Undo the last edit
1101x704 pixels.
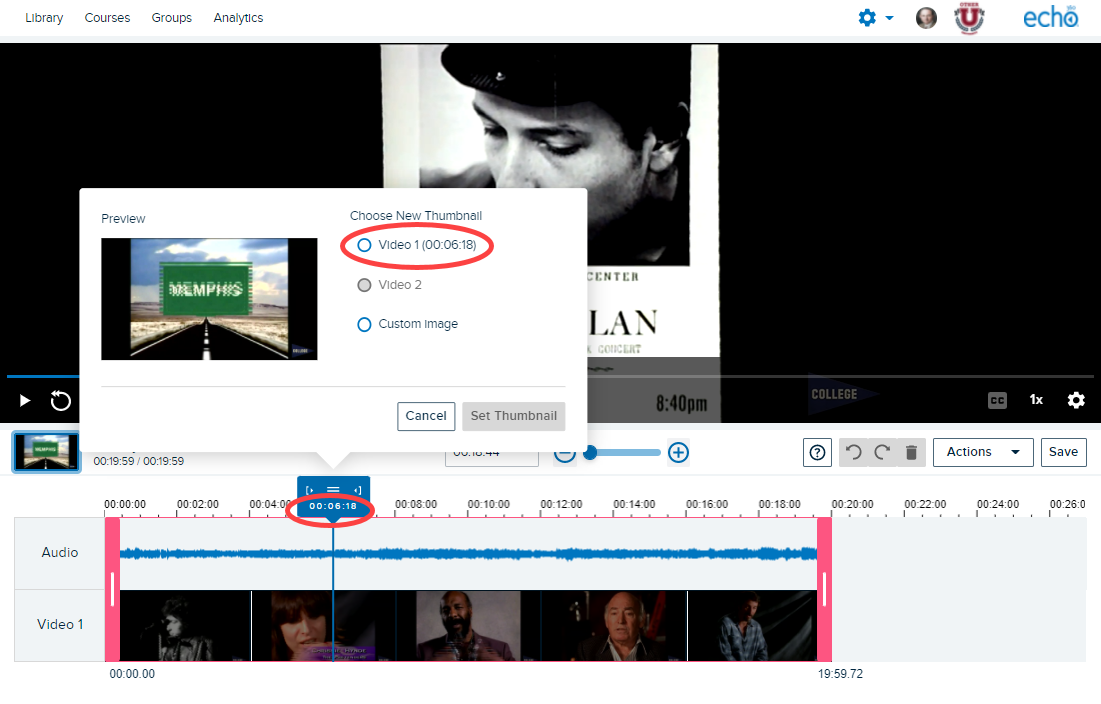pos(853,453)
